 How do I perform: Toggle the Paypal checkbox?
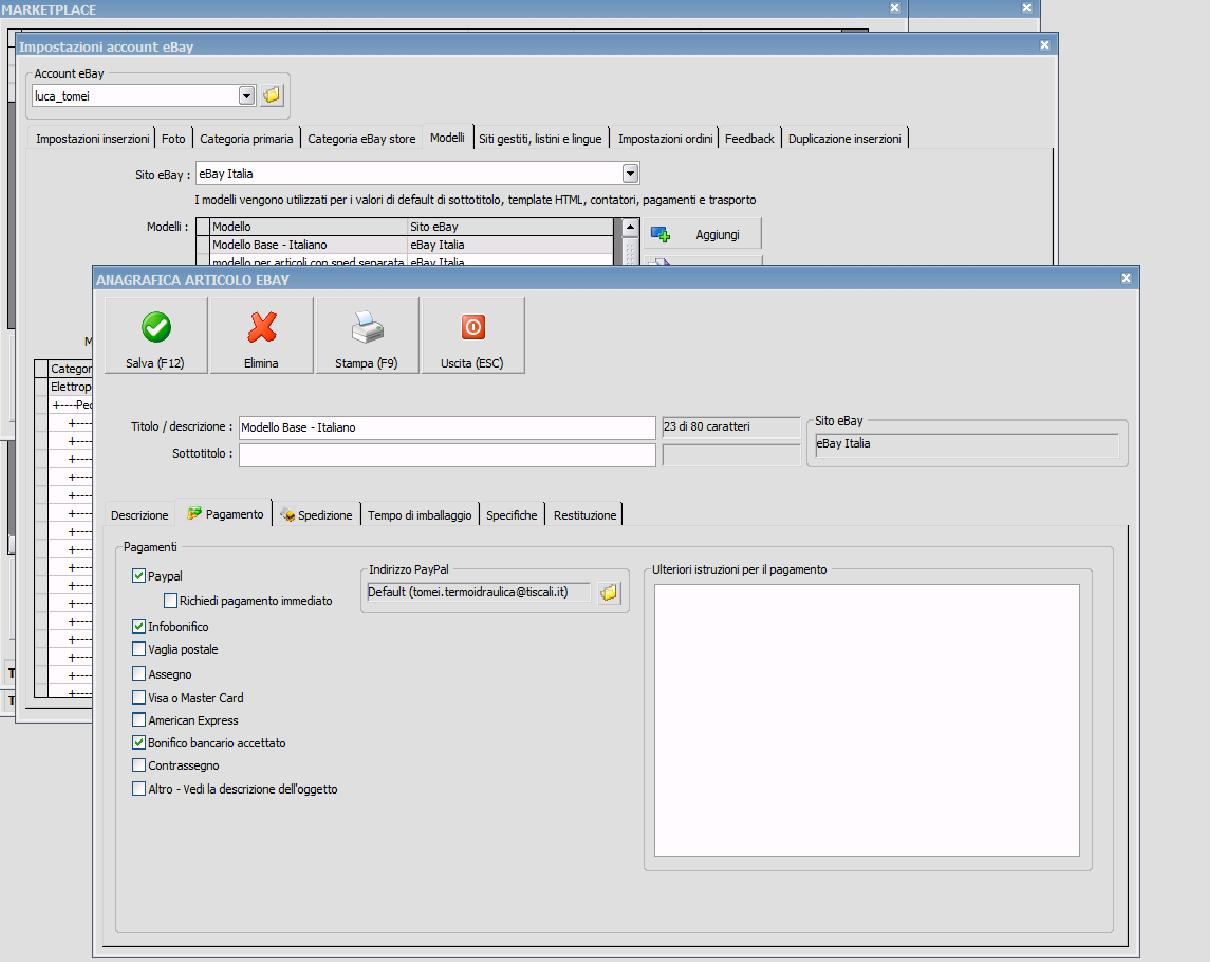tap(139, 576)
